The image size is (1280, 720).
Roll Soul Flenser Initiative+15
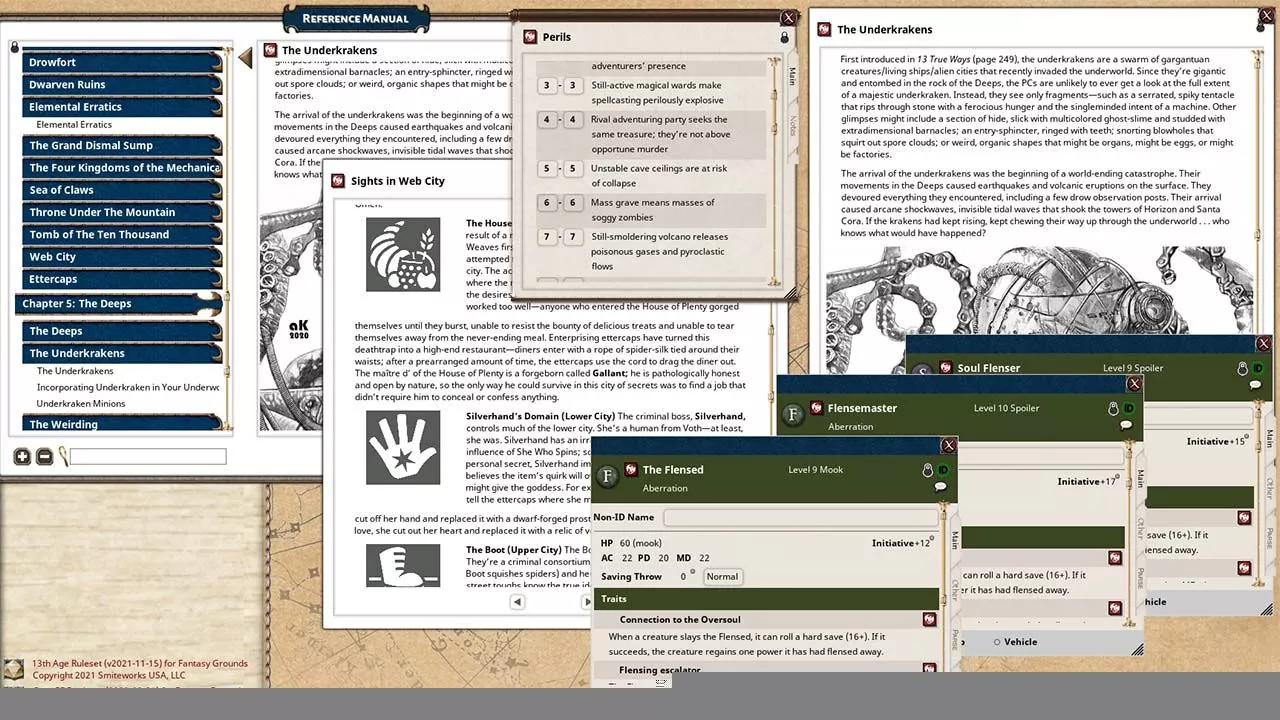pos(1218,441)
